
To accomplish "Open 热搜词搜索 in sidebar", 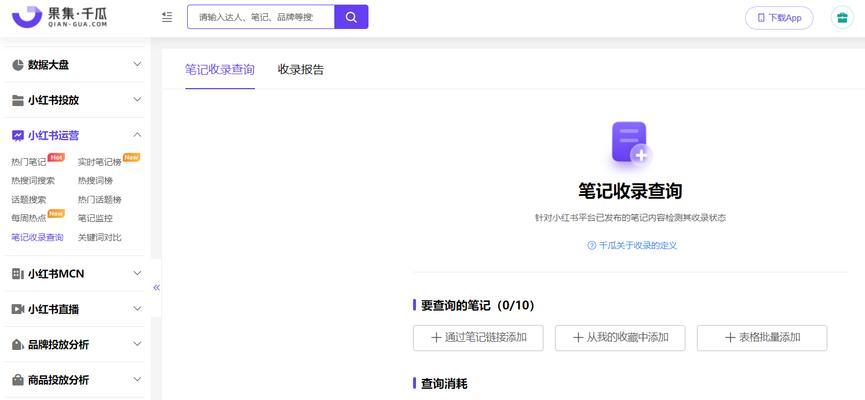I will [33, 181].
